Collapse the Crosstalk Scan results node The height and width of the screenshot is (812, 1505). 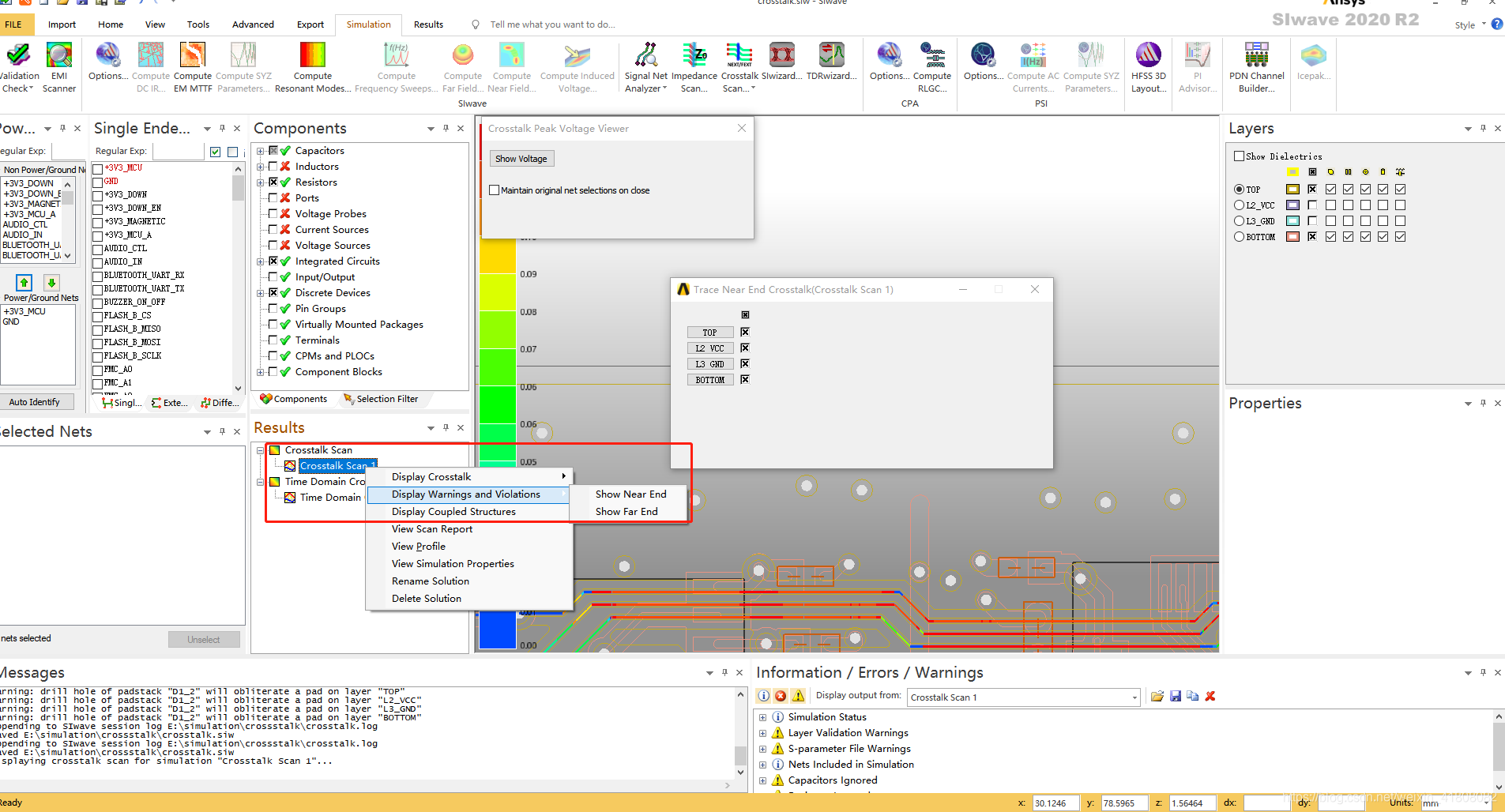point(260,450)
